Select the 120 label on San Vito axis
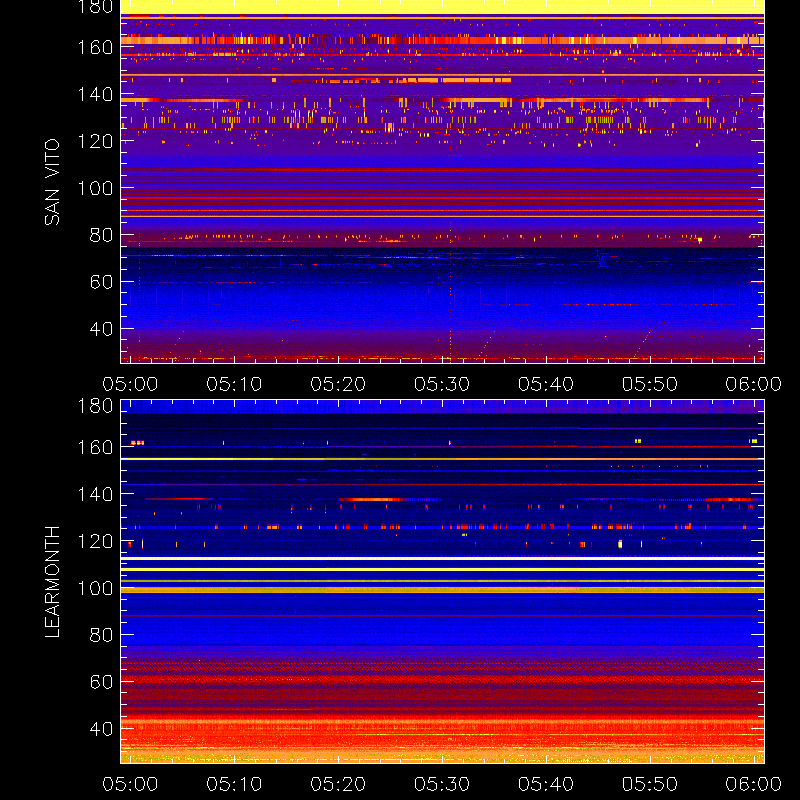Viewport: 800px width, 800px height. [x=95, y=141]
